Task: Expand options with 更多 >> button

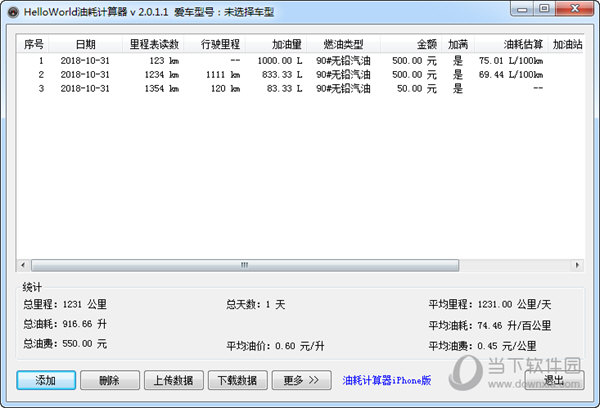Action: 302,380
